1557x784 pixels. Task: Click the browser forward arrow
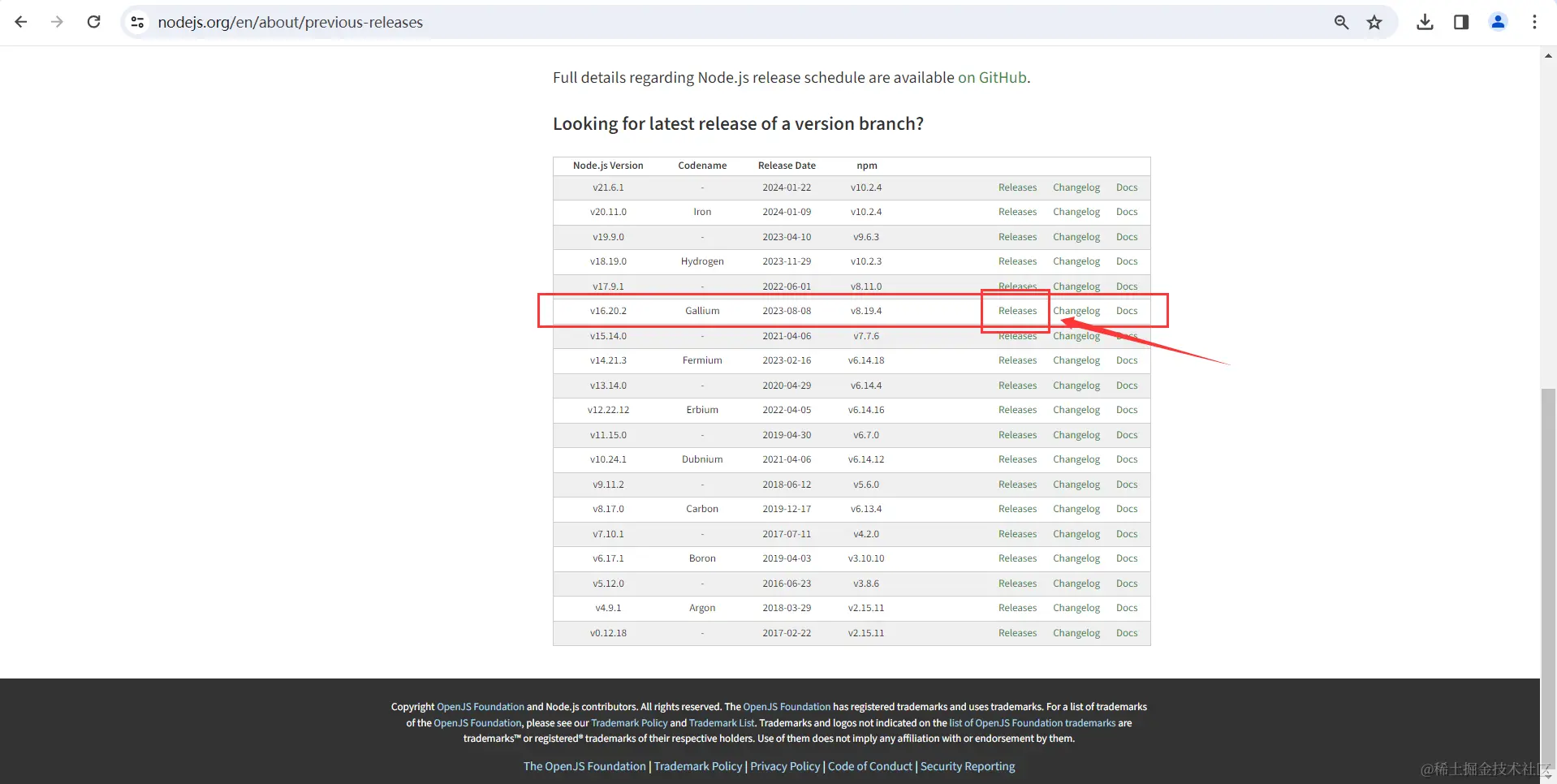pyautogui.click(x=57, y=22)
